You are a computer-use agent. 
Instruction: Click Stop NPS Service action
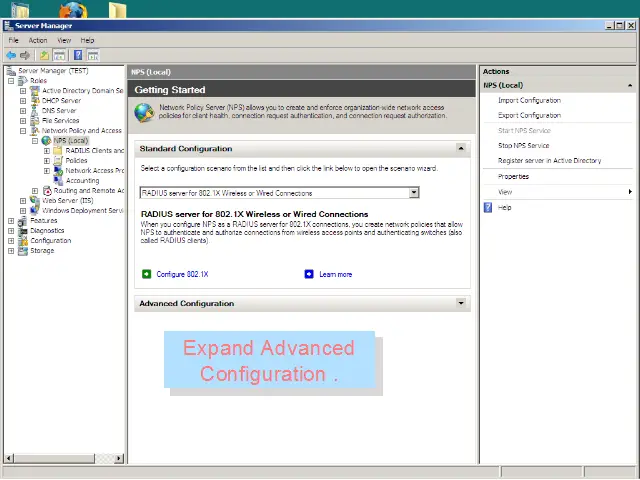pyautogui.click(x=523, y=145)
